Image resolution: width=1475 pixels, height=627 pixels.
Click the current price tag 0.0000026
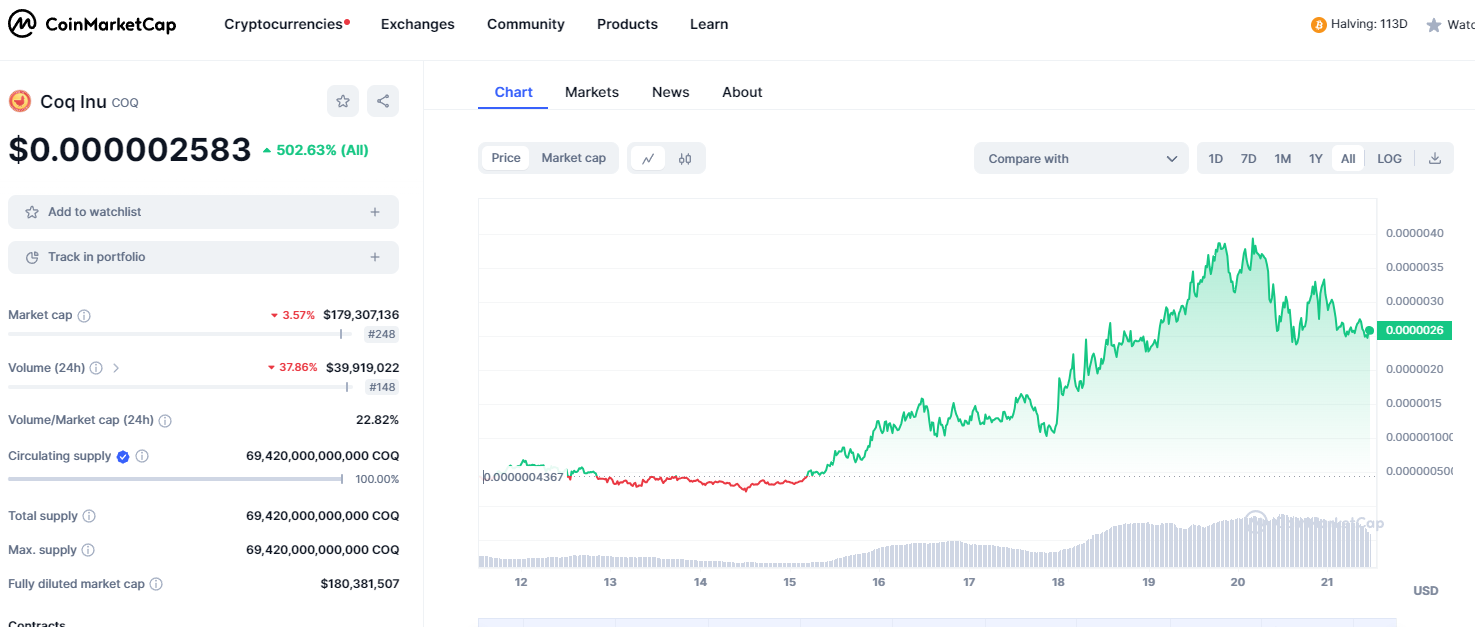1413,330
